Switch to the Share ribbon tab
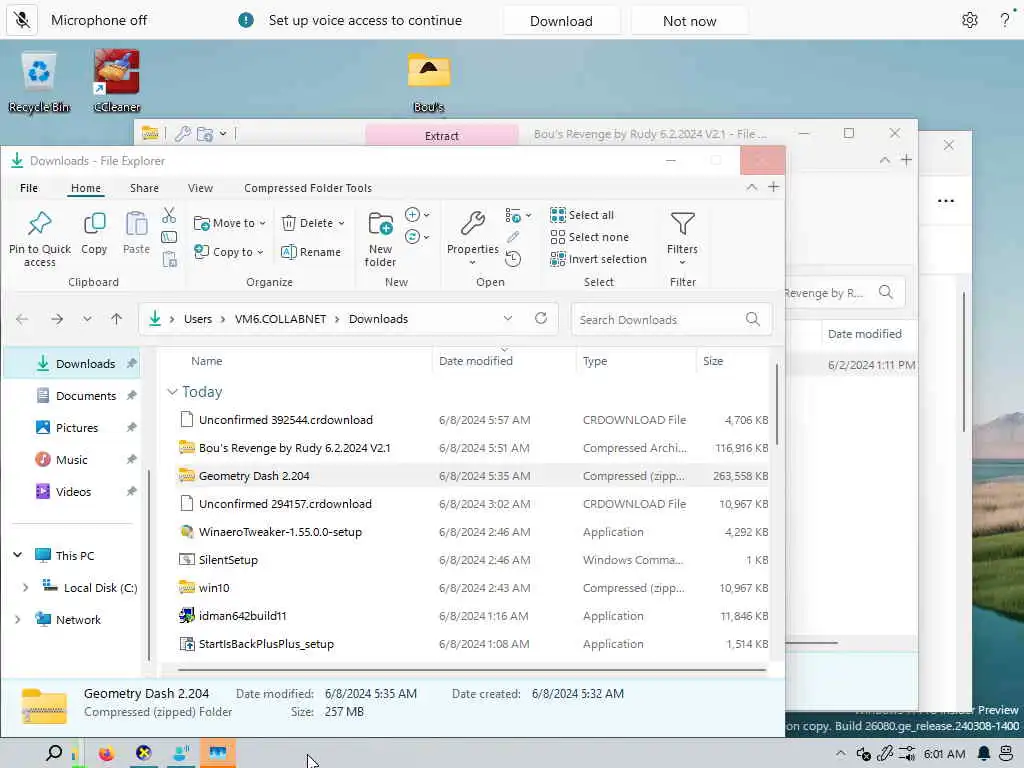The height and width of the screenshot is (768, 1024). tap(144, 188)
